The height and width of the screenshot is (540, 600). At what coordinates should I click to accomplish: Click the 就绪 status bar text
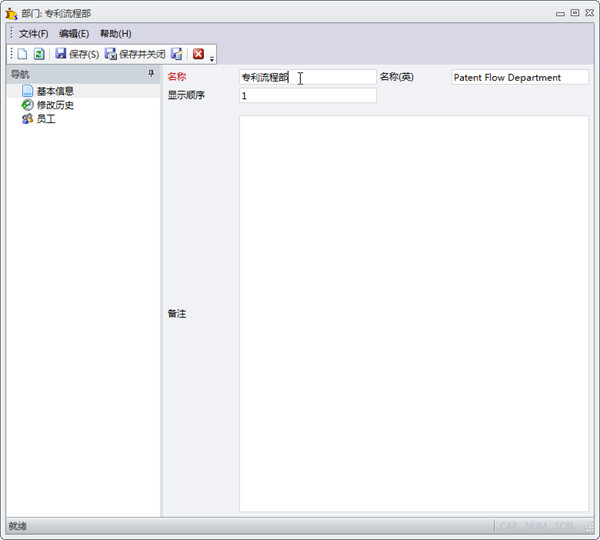(18, 526)
